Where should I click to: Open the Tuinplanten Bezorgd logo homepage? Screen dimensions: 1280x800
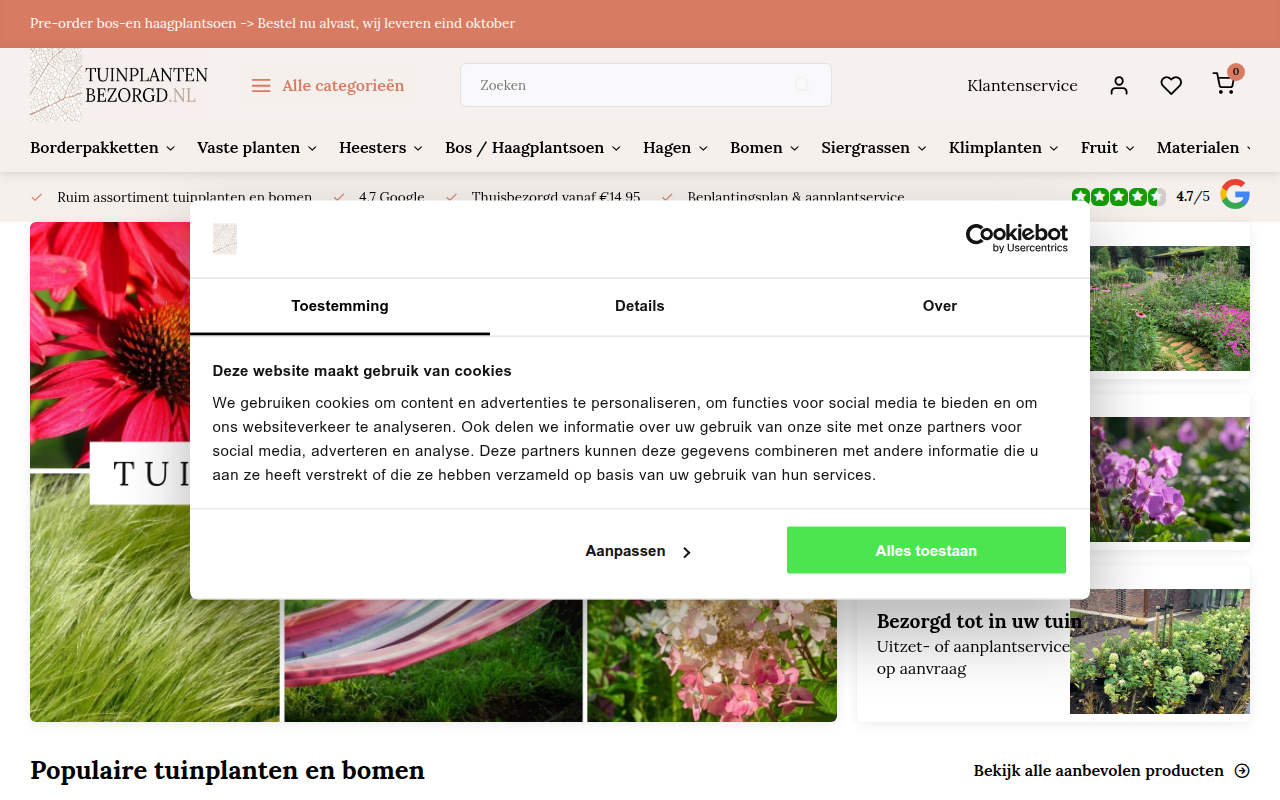pyautogui.click(x=119, y=85)
